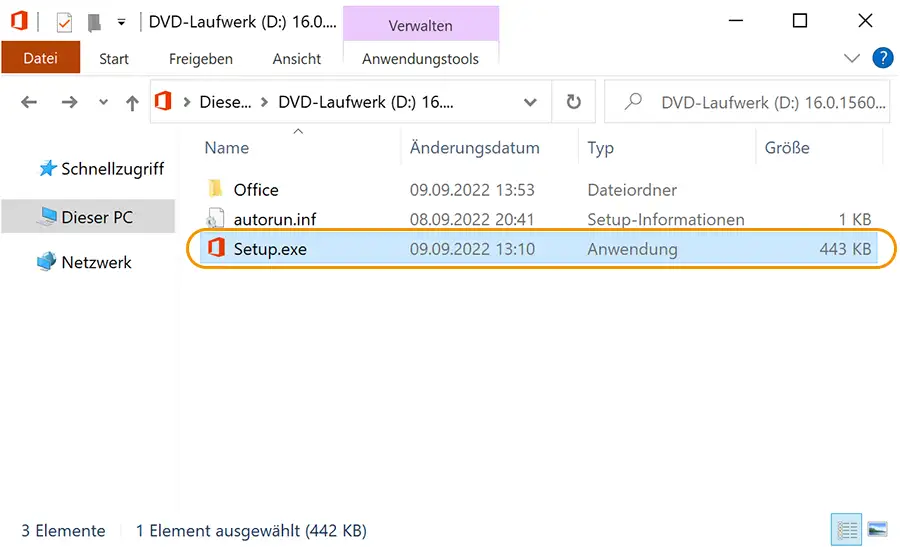
Task: Open the Anwendungstools ribbon tab
Action: 420,59
